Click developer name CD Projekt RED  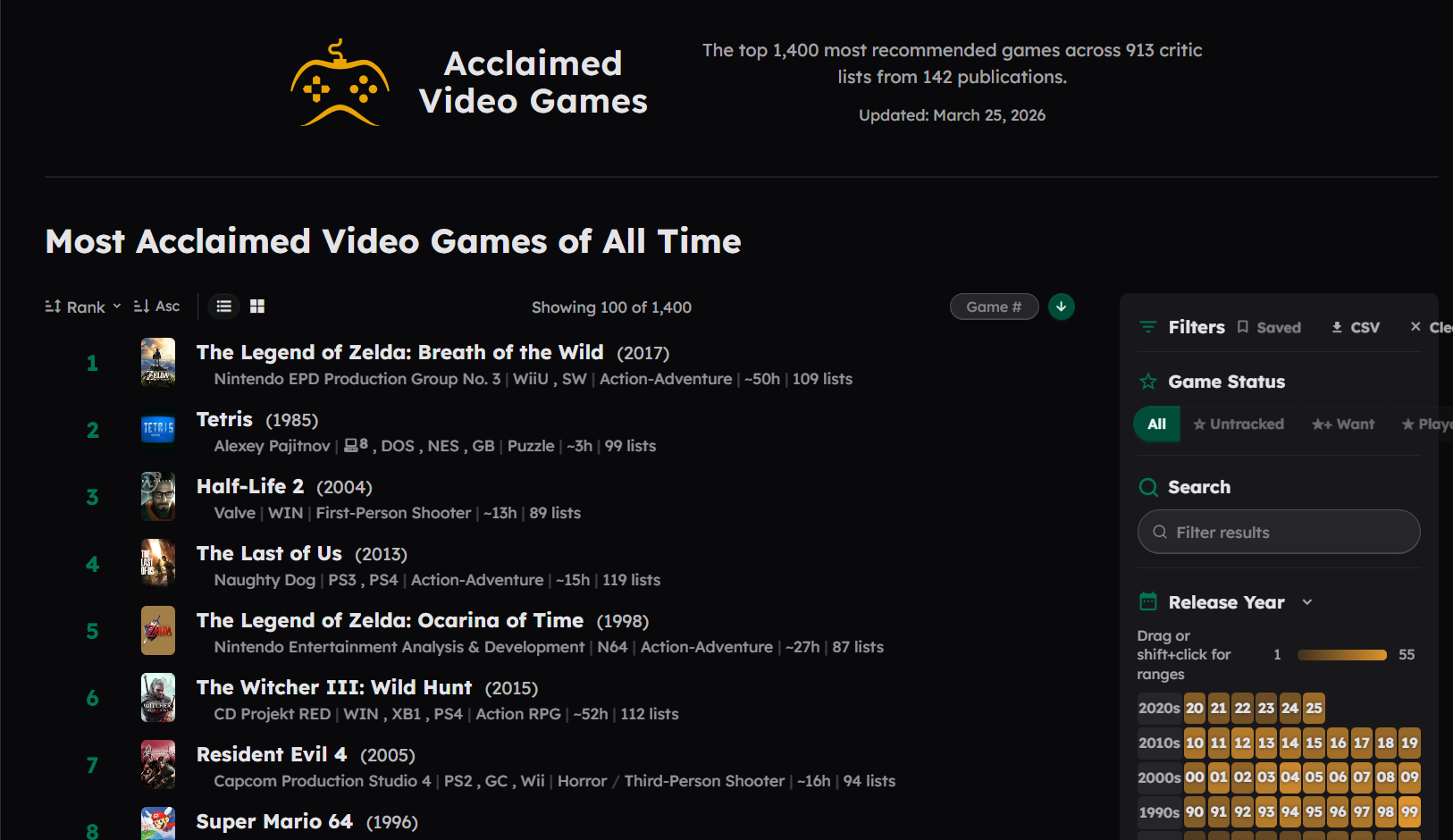coord(273,714)
